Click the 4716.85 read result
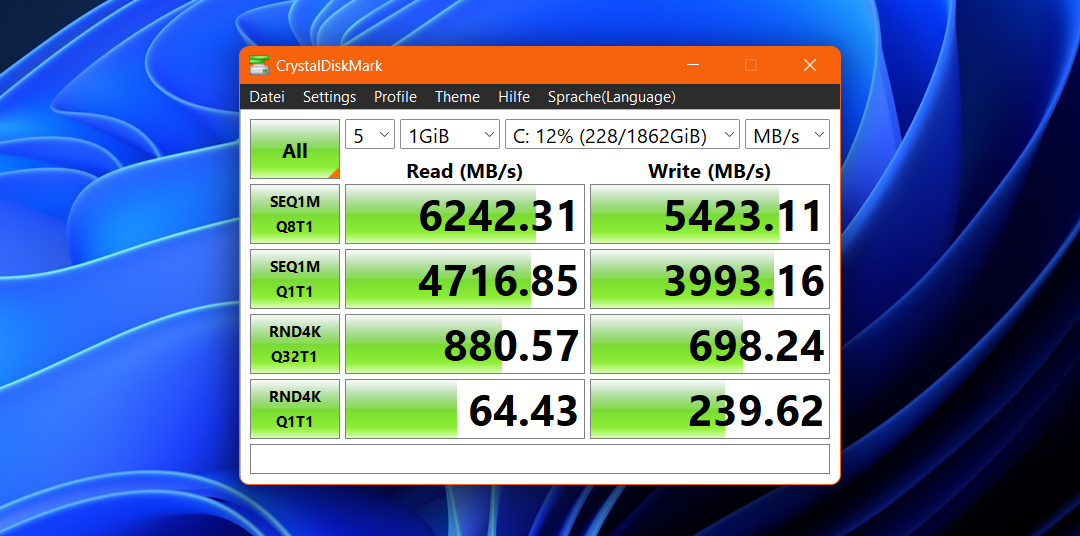This screenshot has width=1080, height=536. tap(465, 279)
